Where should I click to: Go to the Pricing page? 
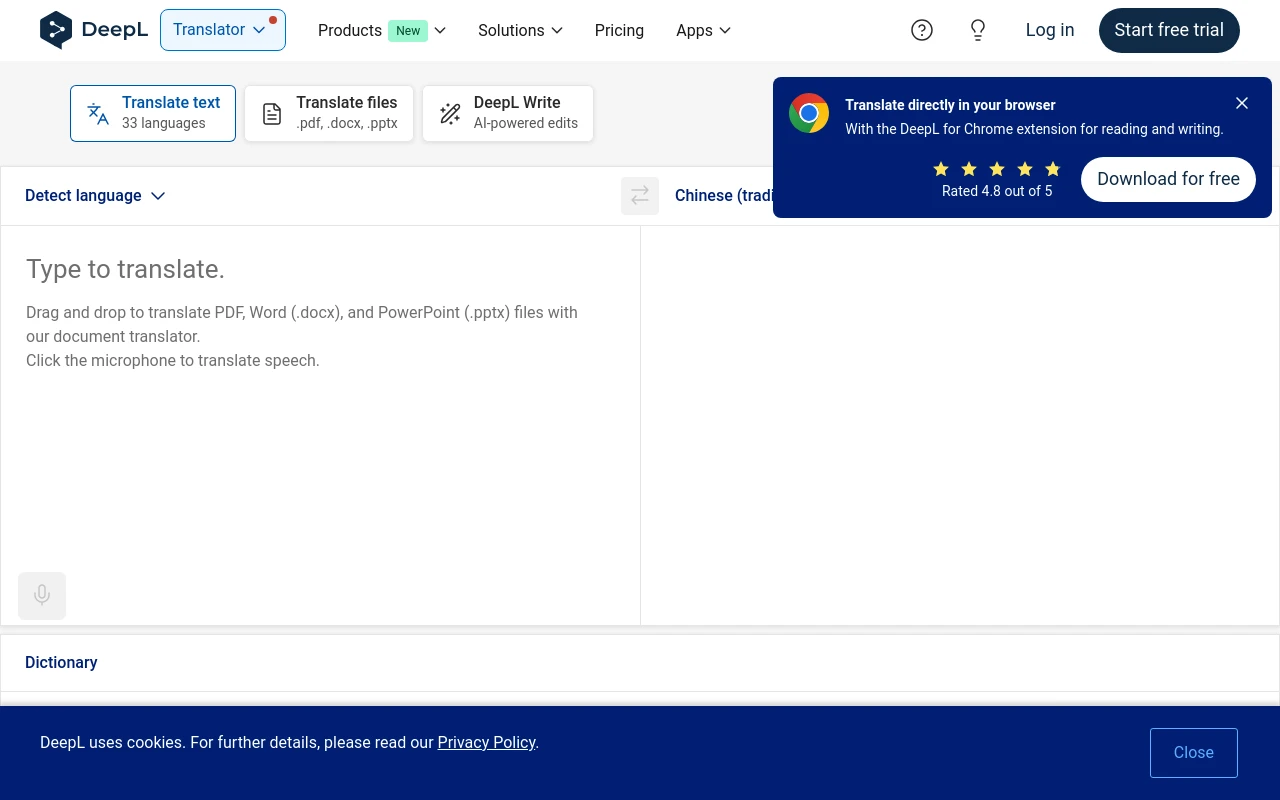click(x=619, y=30)
